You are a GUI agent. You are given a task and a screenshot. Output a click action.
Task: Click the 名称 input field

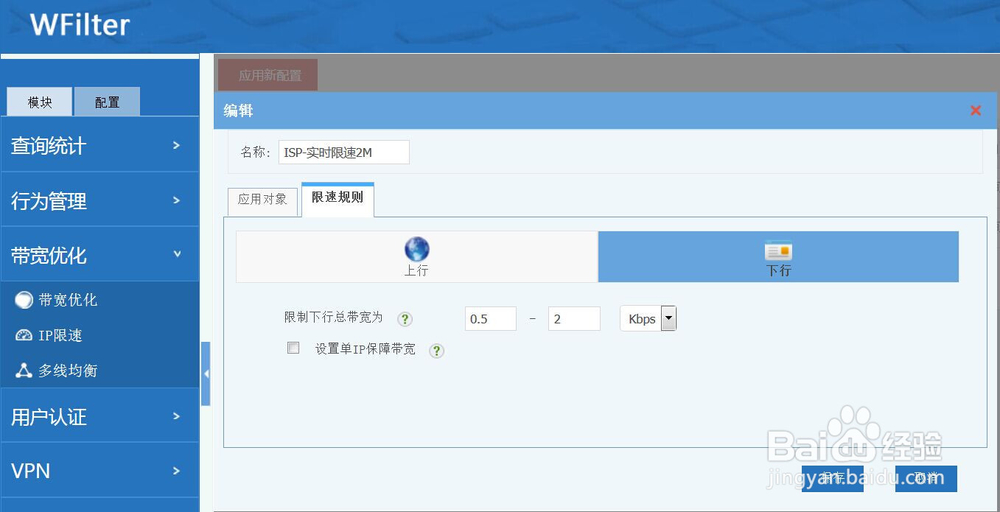tap(344, 152)
